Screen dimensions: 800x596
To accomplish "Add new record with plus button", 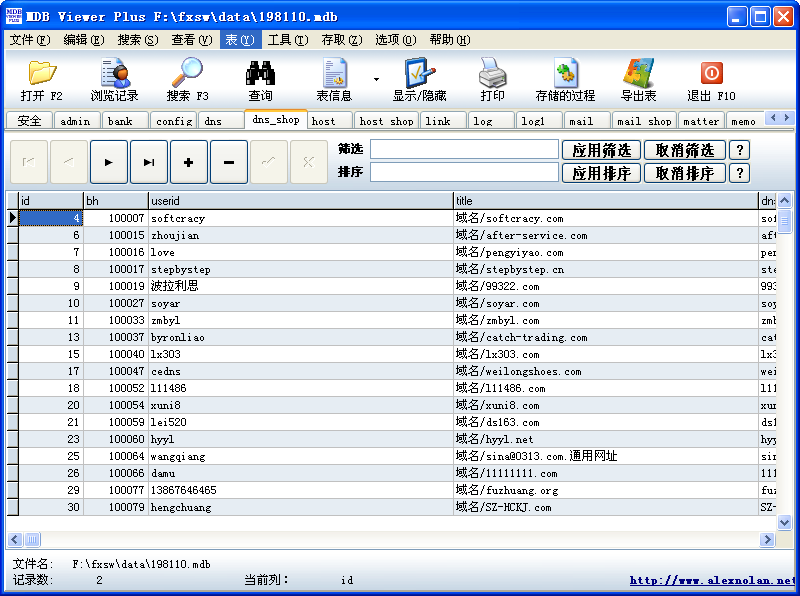I will [189, 162].
